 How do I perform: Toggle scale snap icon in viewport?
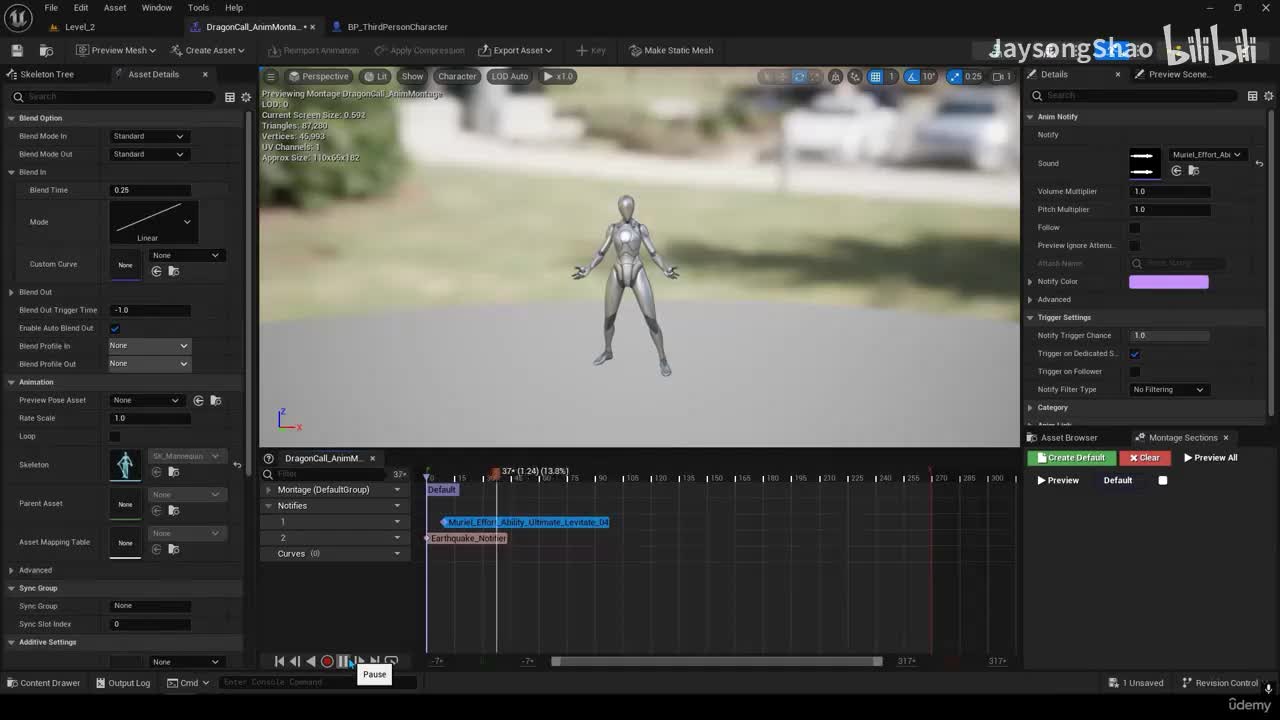tap(955, 76)
